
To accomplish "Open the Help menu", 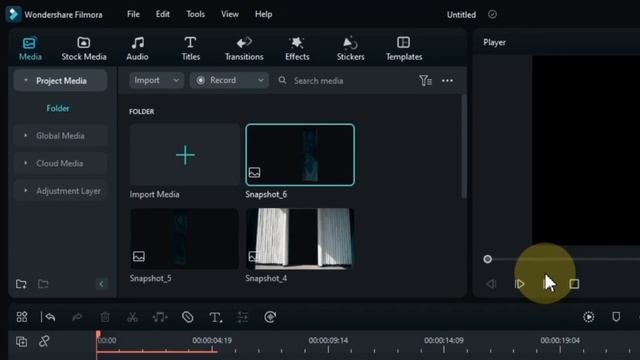I will click(263, 14).
